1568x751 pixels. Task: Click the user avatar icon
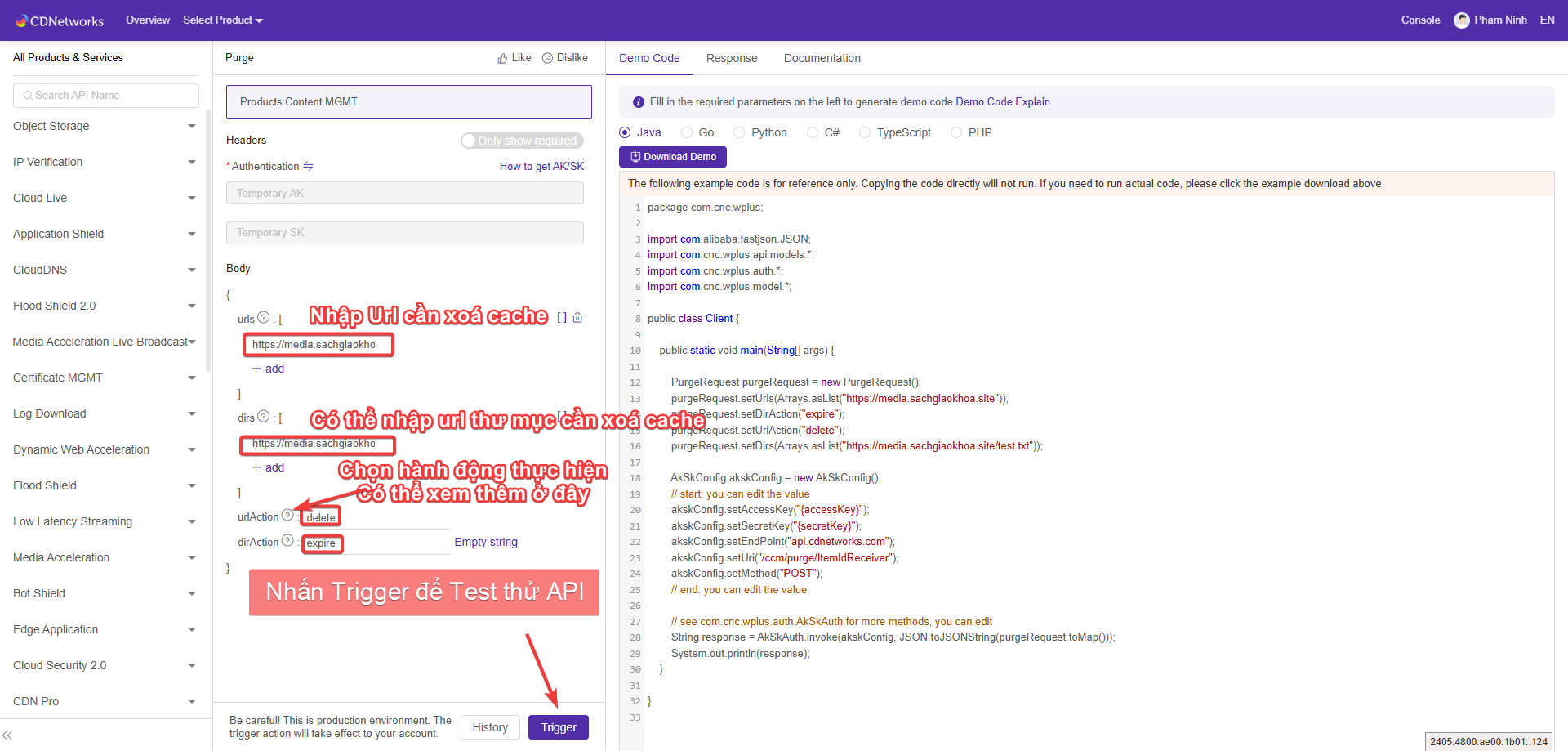[1461, 20]
